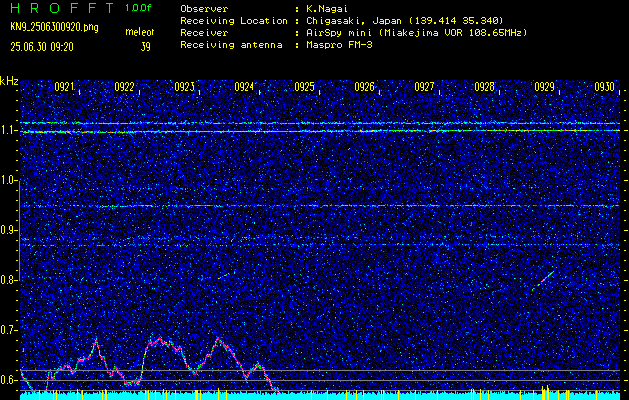
Task: Click the 1.0 frequency axis label
Action: click(7, 181)
